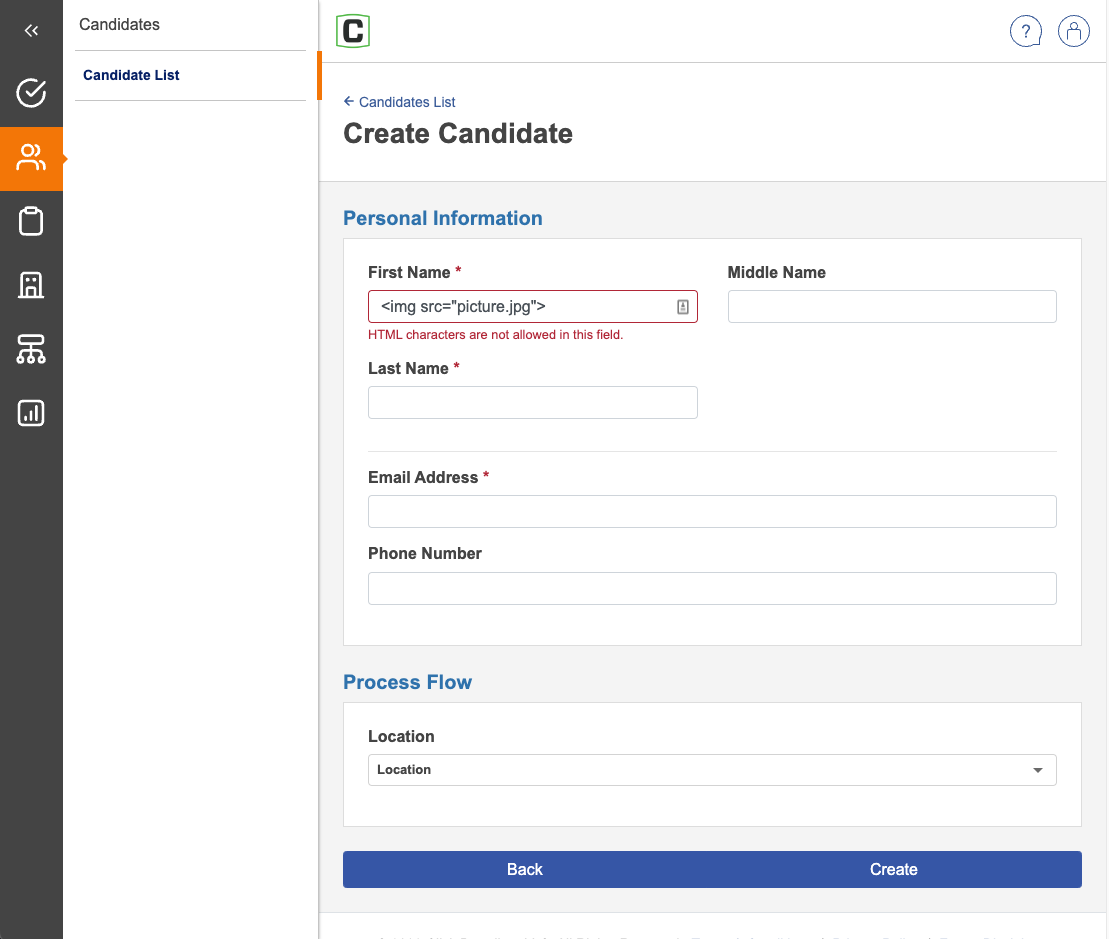The height and width of the screenshot is (939, 1109).
Task: Open the org chart hierarchy icon
Action: pos(31,349)
